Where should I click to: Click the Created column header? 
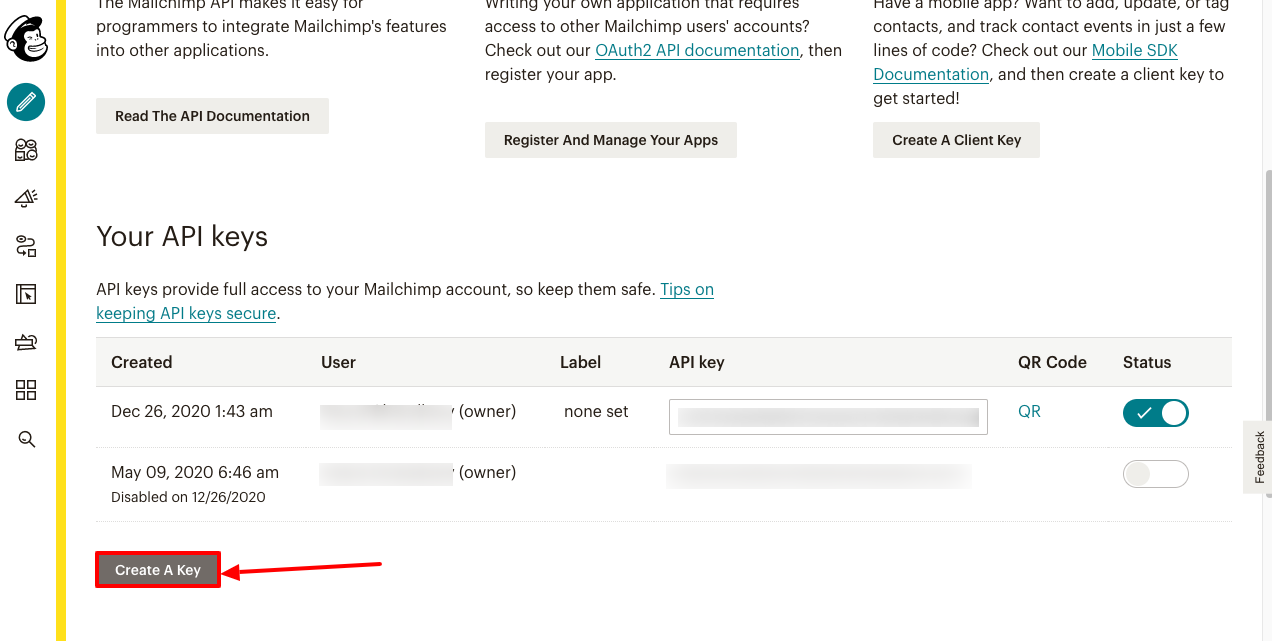tap(141, 362)
